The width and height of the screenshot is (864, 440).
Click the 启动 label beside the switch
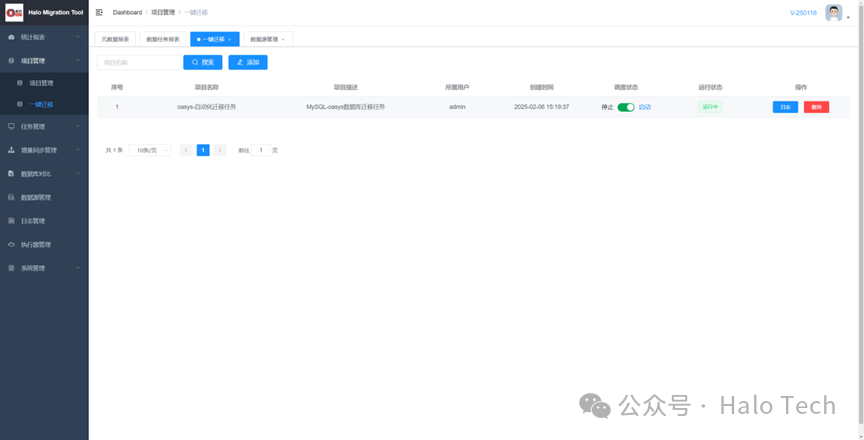click(x=645, y=107)
